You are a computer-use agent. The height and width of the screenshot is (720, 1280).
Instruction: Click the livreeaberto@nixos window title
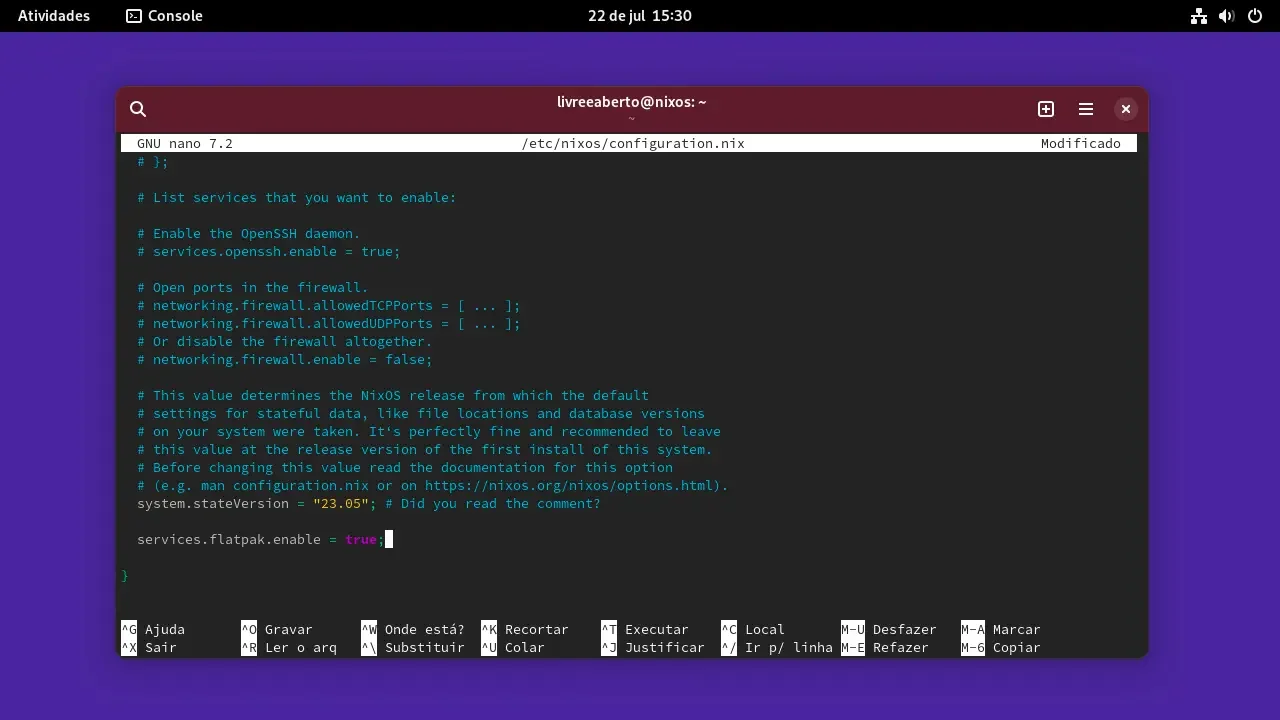click(x=632, y=102)
